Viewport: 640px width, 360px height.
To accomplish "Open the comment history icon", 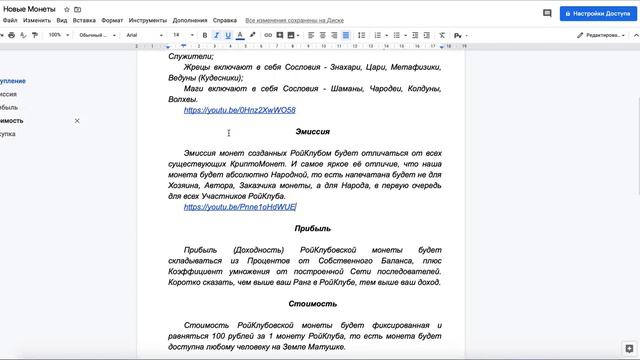I will coord(547,13).
